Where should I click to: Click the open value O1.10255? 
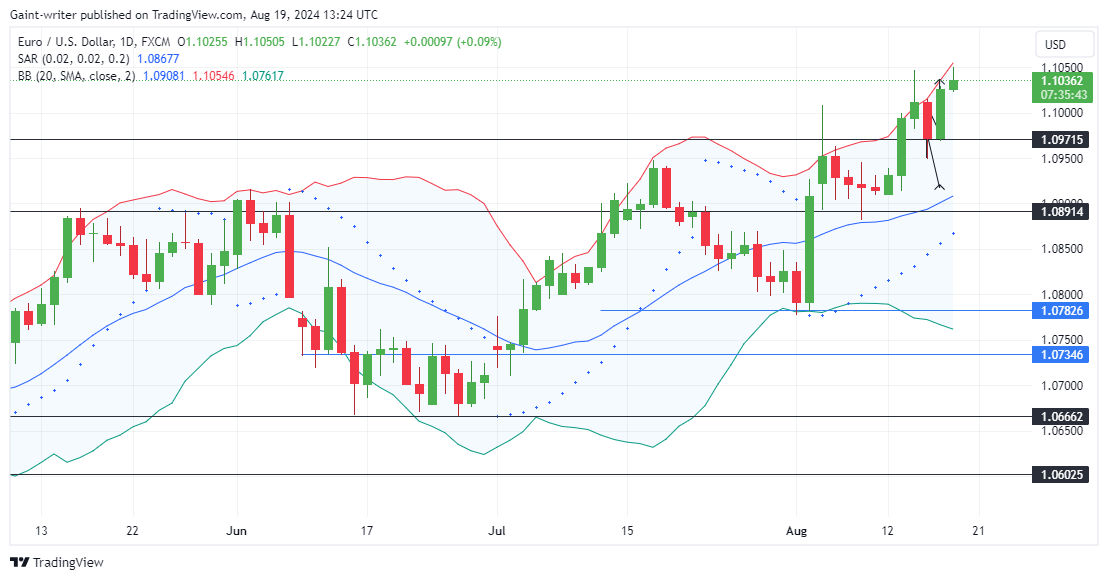[x=202, y=42]
